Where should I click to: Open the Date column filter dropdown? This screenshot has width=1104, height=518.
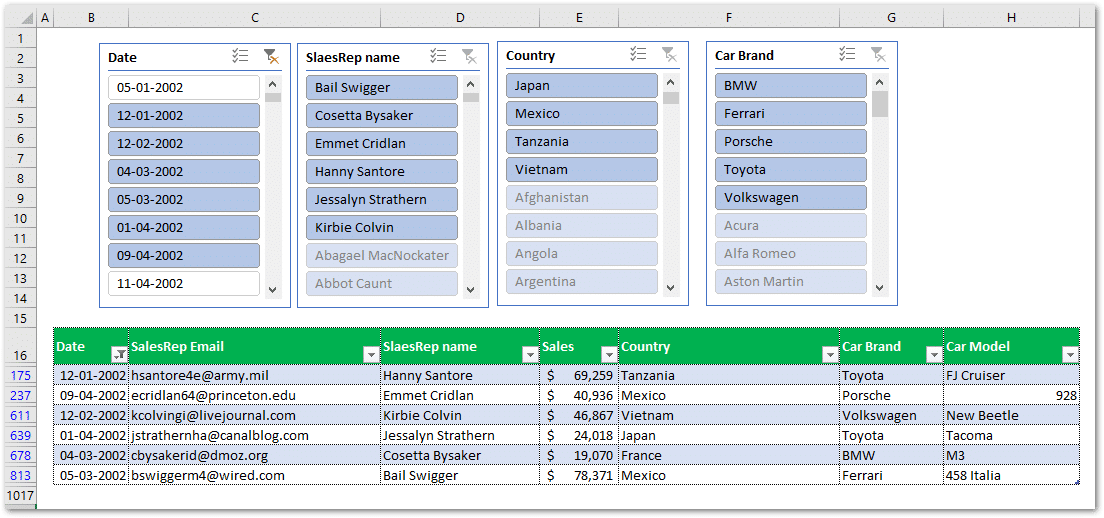[119, 354]
